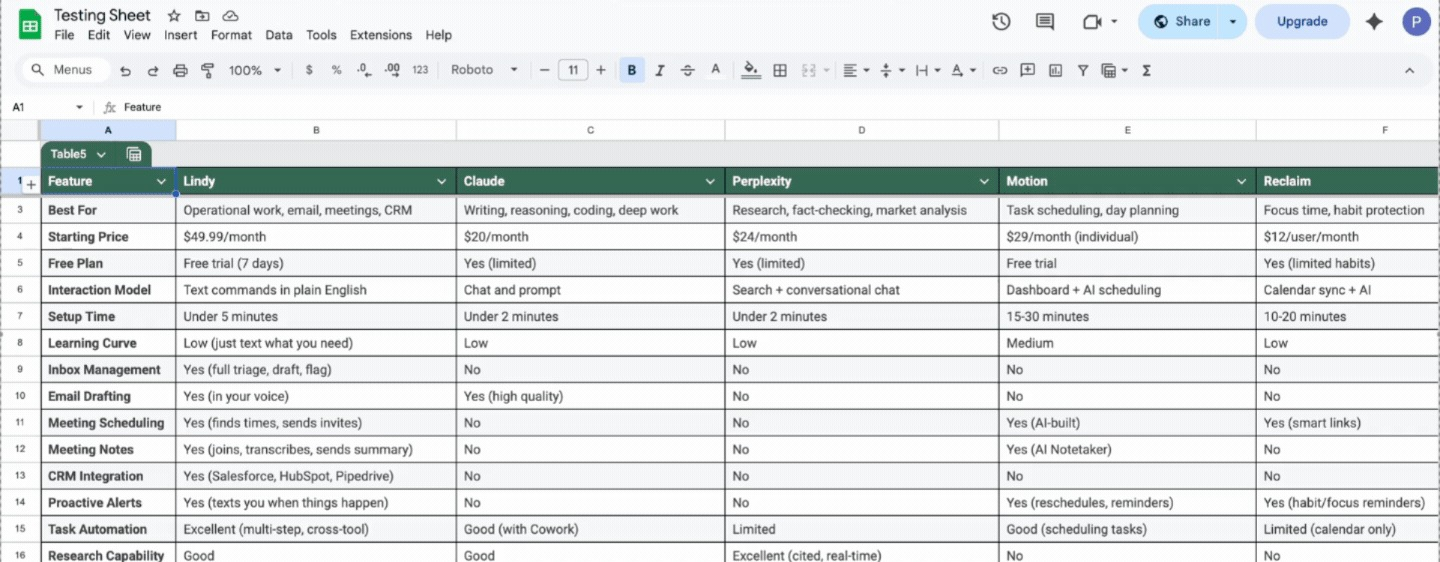This screenshot has height=562, width=1440.
Task: Expand the Lindy column filter arrow
Action: (x=442, y=181)
